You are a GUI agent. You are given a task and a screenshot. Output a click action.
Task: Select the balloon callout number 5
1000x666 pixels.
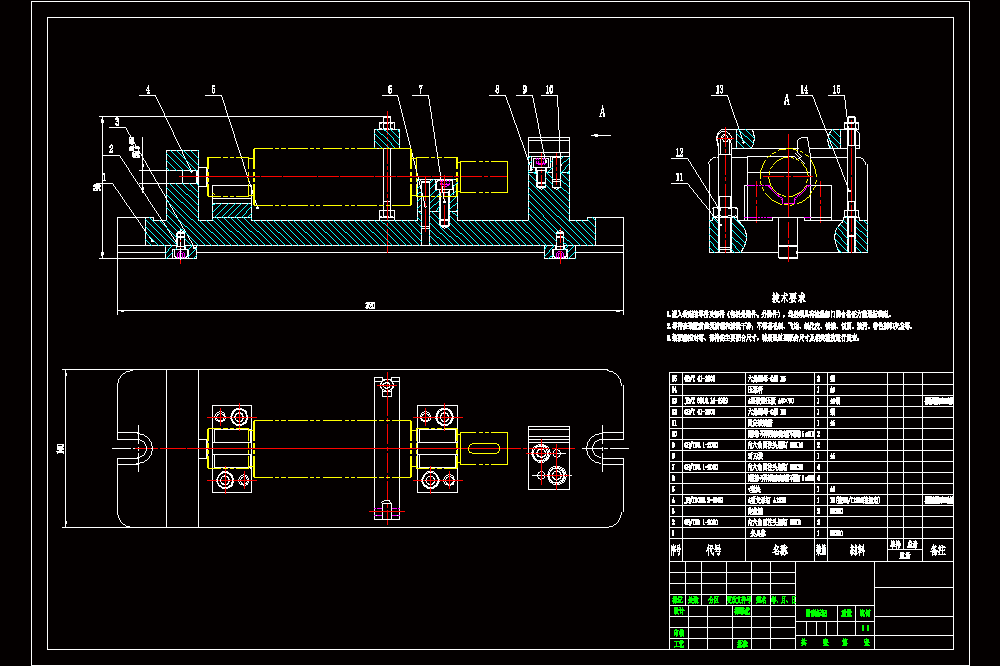tap(214, 90)
